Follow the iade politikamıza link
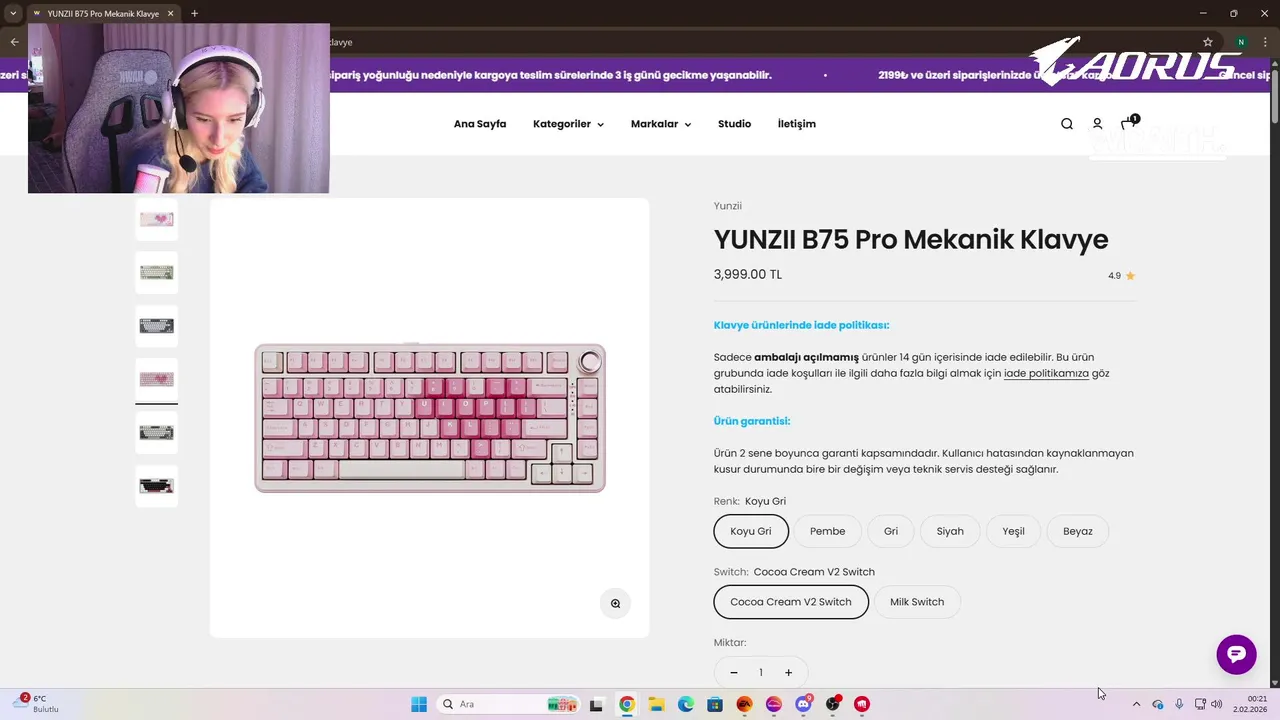The height and width of the screenshot is (720, 1280). [1046, 373]
